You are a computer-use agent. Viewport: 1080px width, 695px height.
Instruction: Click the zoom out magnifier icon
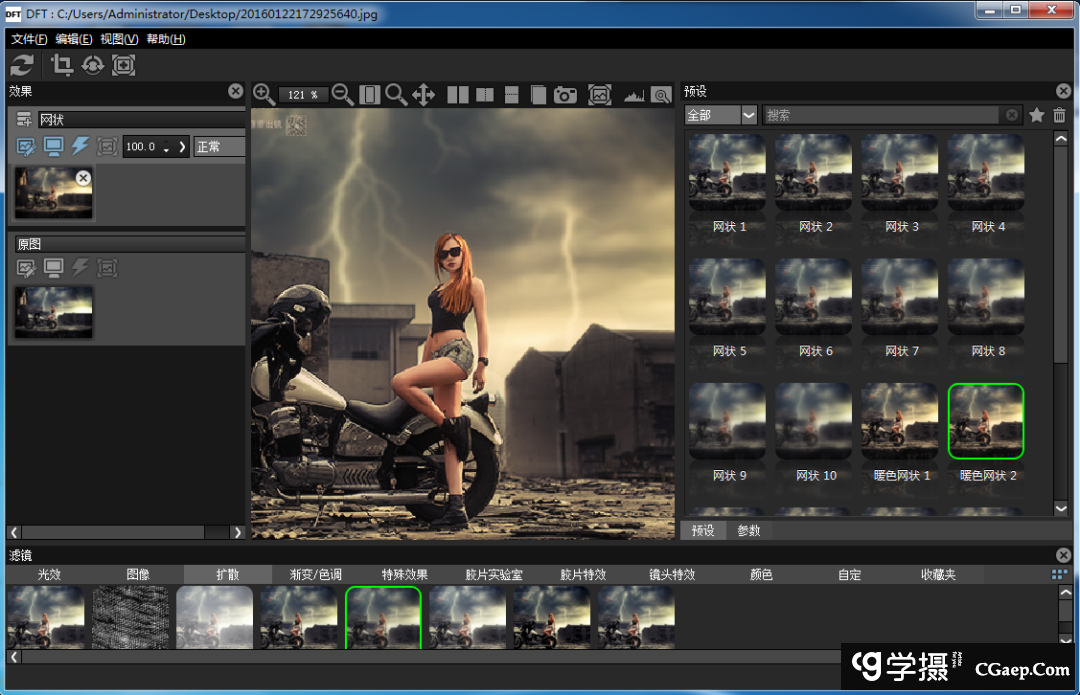pyautogui.click(x=342, y=94)
